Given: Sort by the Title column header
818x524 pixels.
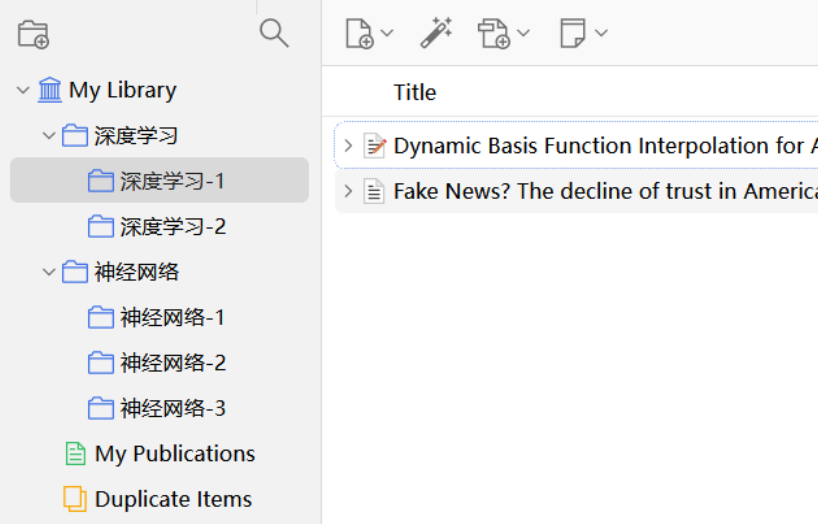Looking at the screenshot, I should tap(415, 92).
